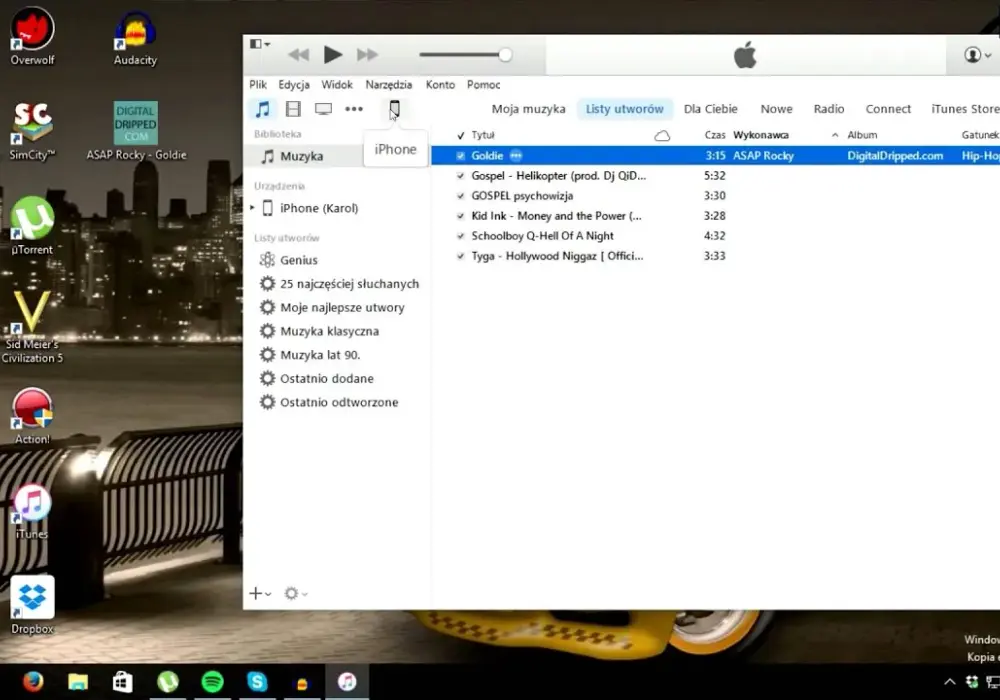Expand the iPhone (Karol) device triangle
Viewport: 1000px width, 700px height.
pos(253,208)
